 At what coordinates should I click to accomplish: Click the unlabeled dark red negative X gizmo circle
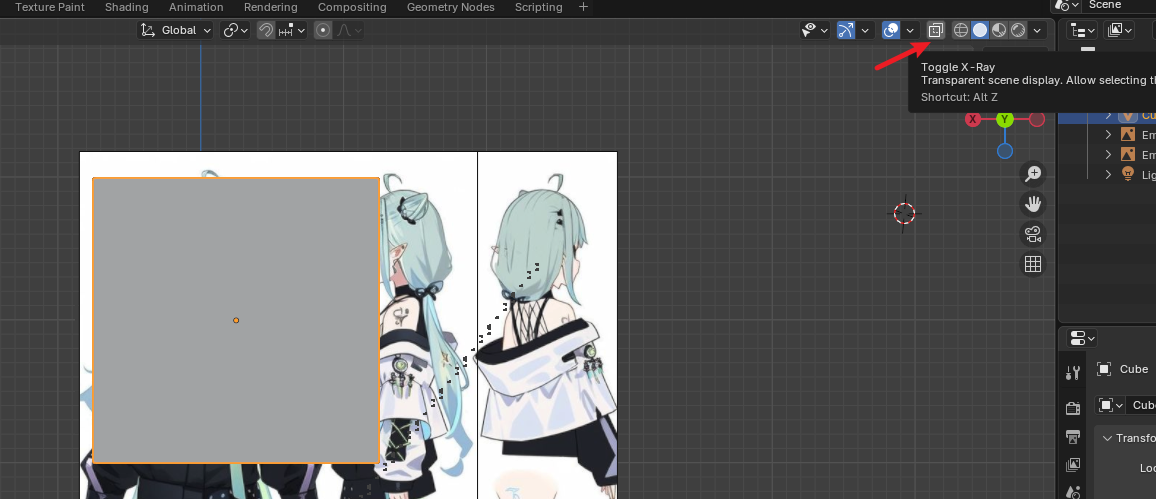click(x=1037, y=119)
